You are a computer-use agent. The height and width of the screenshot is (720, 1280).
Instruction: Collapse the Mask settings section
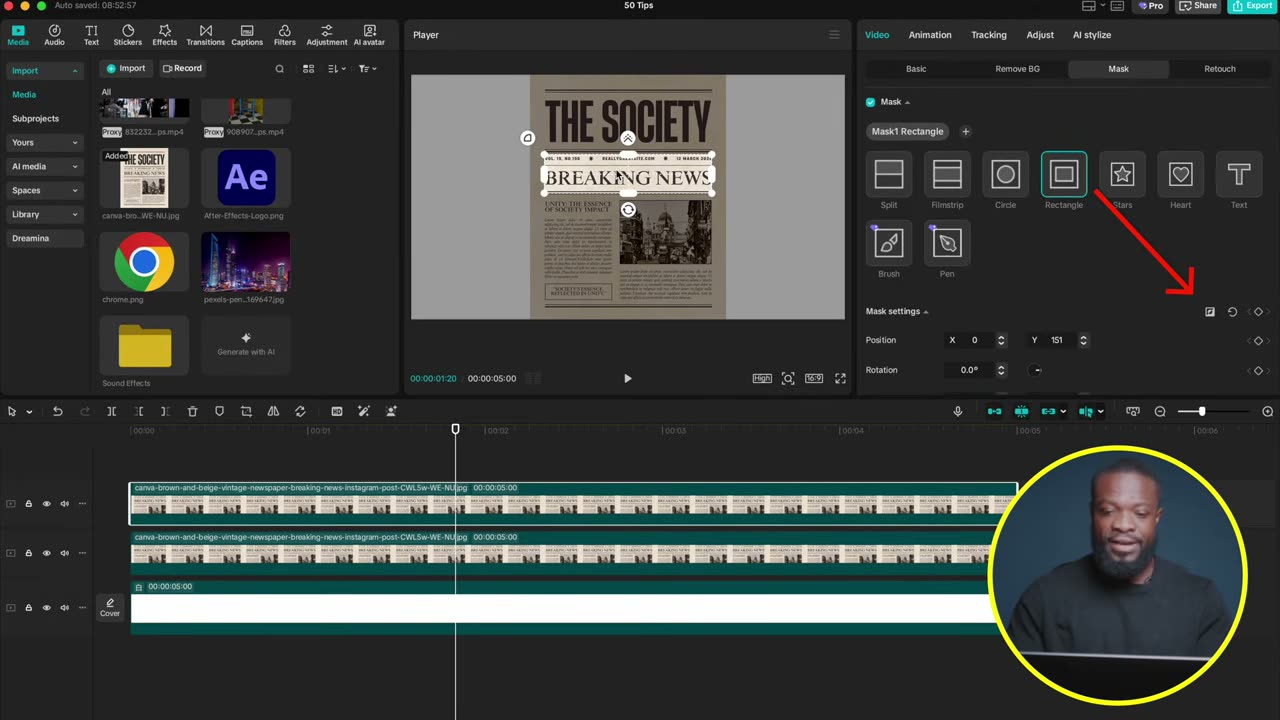coord(926,312)
